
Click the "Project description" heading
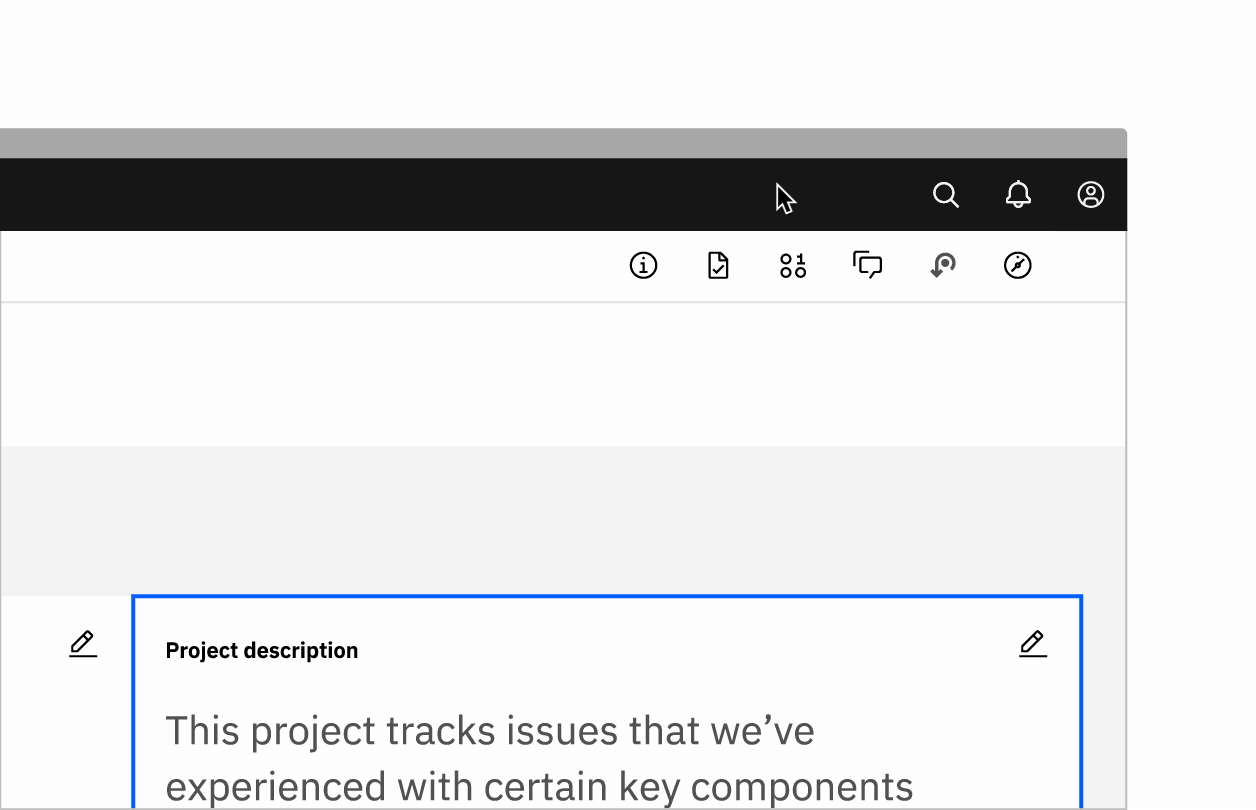pyautogui.click(x=262, y=651)
